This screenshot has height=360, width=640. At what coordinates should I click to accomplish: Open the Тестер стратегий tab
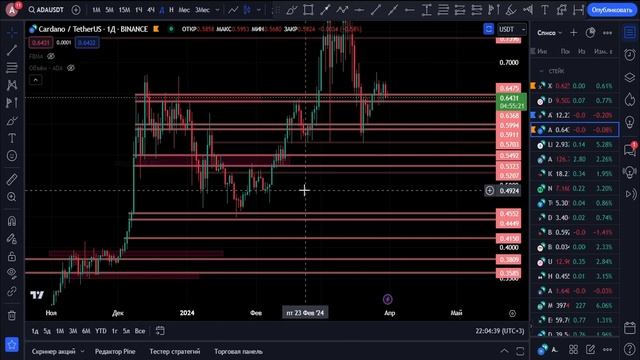click(x=175, y=351)
